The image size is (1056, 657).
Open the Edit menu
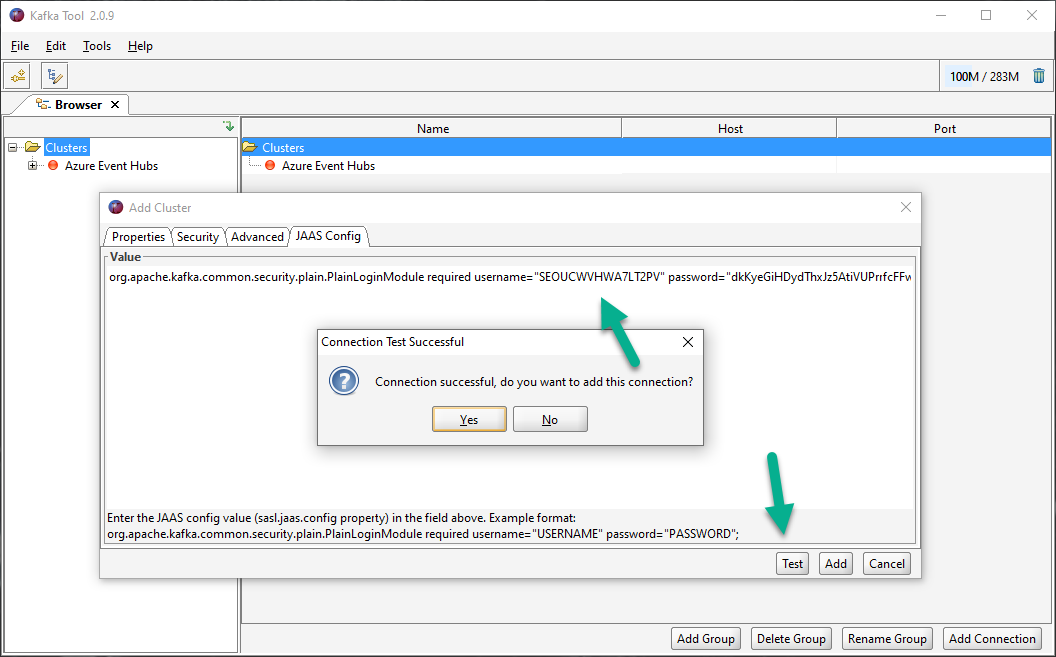pos(56,46)
